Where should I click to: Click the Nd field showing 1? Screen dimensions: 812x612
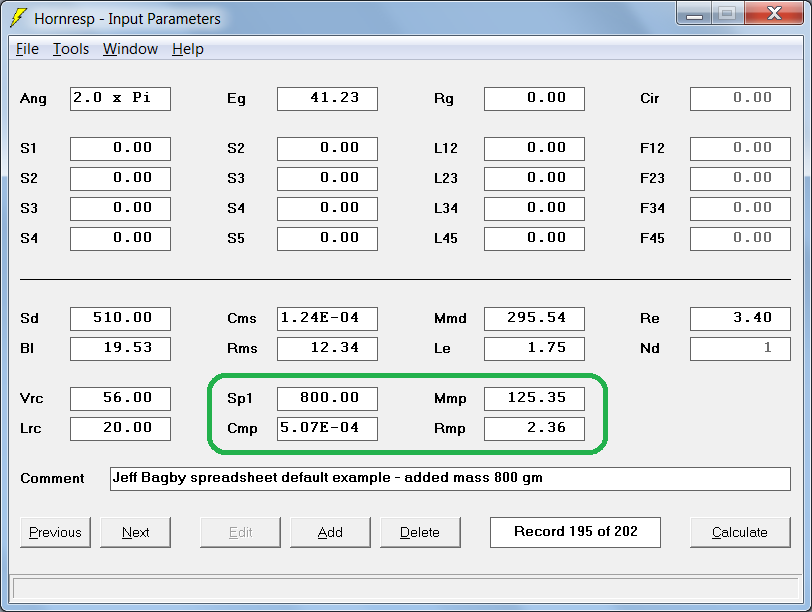[x=741, y=348]
